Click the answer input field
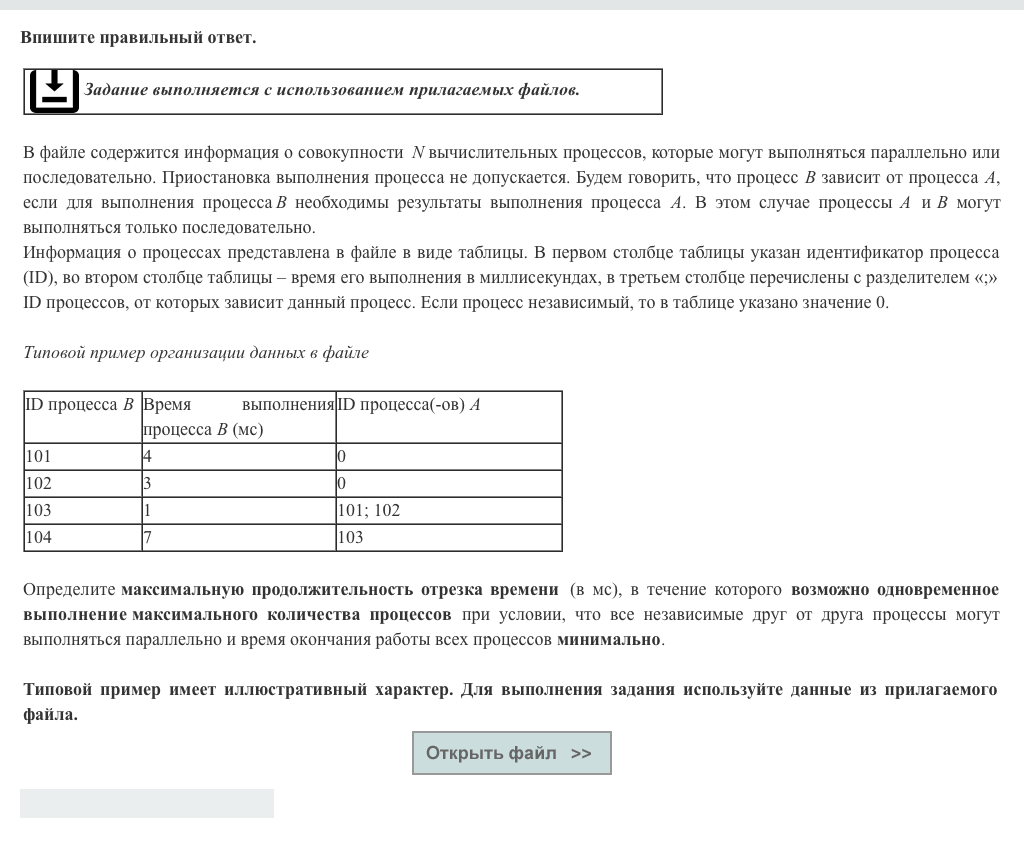Image resolution: width=1024 pixels, height=846 pixels. coord(147,803)
